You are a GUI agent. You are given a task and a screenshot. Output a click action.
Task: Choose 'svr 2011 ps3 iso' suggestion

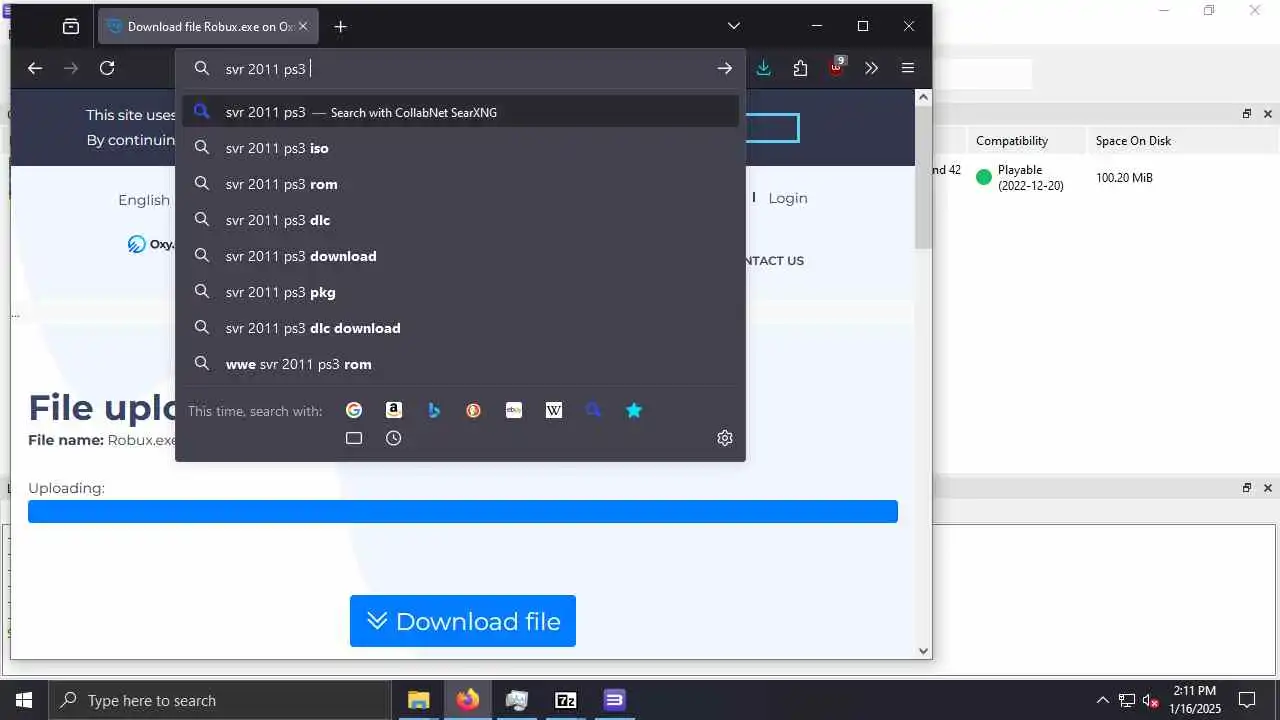[460, 148]
